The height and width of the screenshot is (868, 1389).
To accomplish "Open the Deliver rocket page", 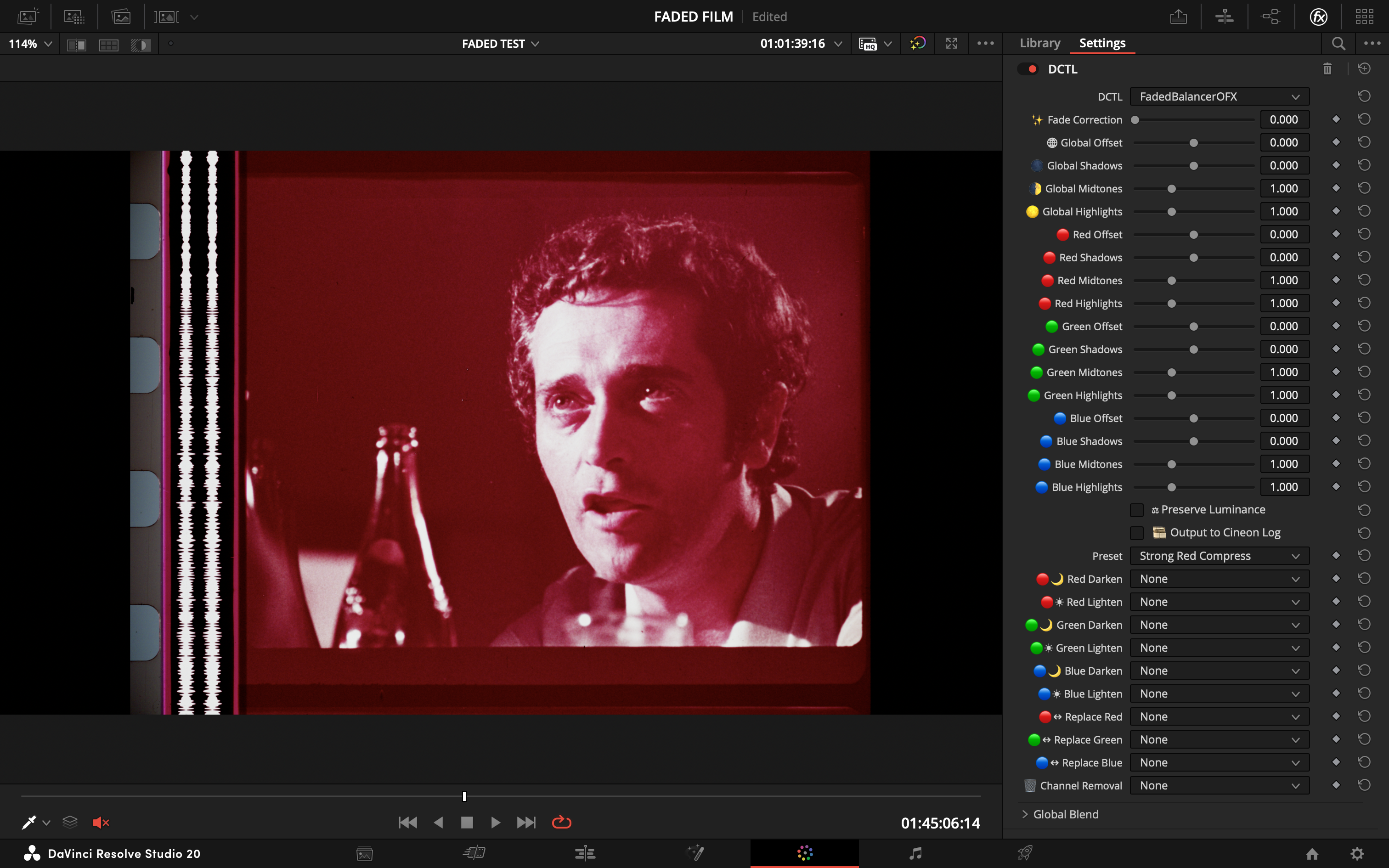I will 1025,853.
